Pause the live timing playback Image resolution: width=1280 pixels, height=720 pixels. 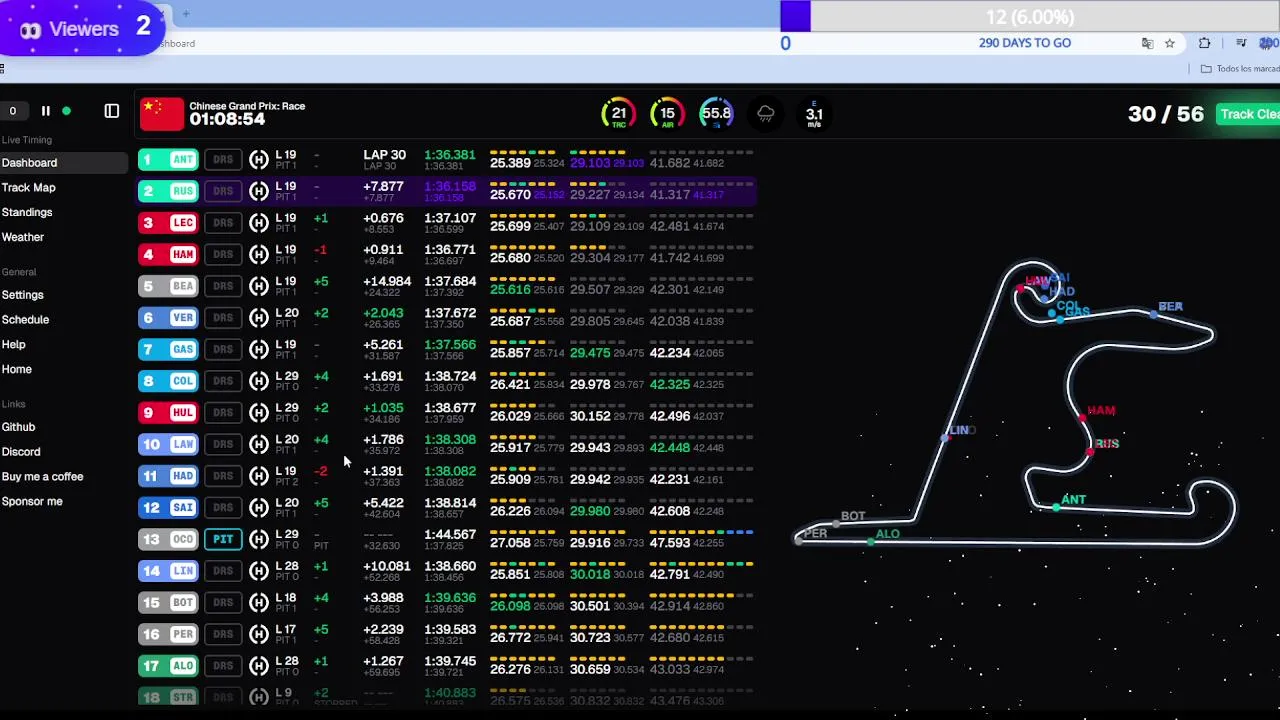[45, 111]
